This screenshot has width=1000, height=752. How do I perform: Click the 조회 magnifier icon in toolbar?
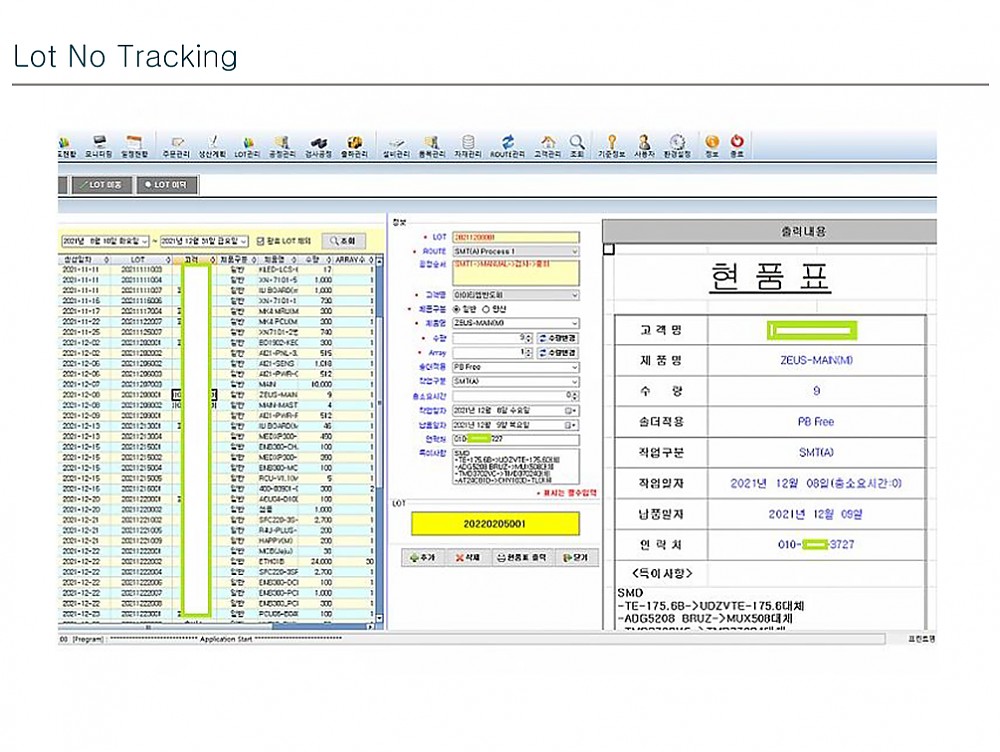point(577,146)
